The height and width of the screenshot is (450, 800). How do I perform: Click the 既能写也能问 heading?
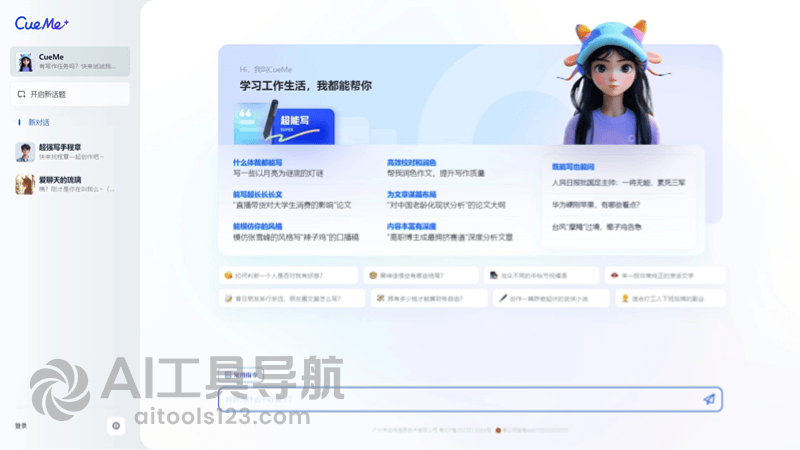tap(573, 167)
